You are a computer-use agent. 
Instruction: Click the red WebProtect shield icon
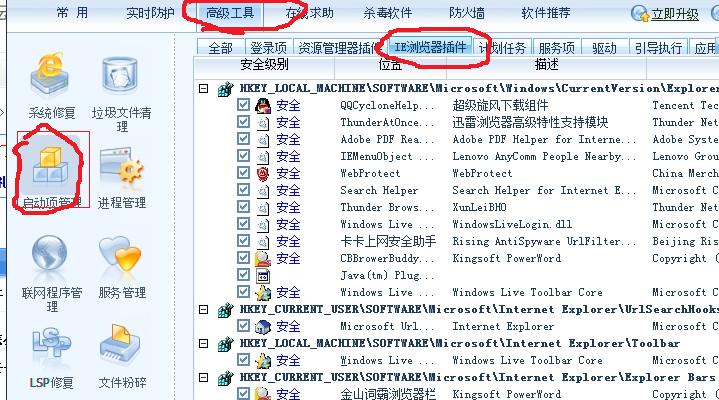point(263,173)
